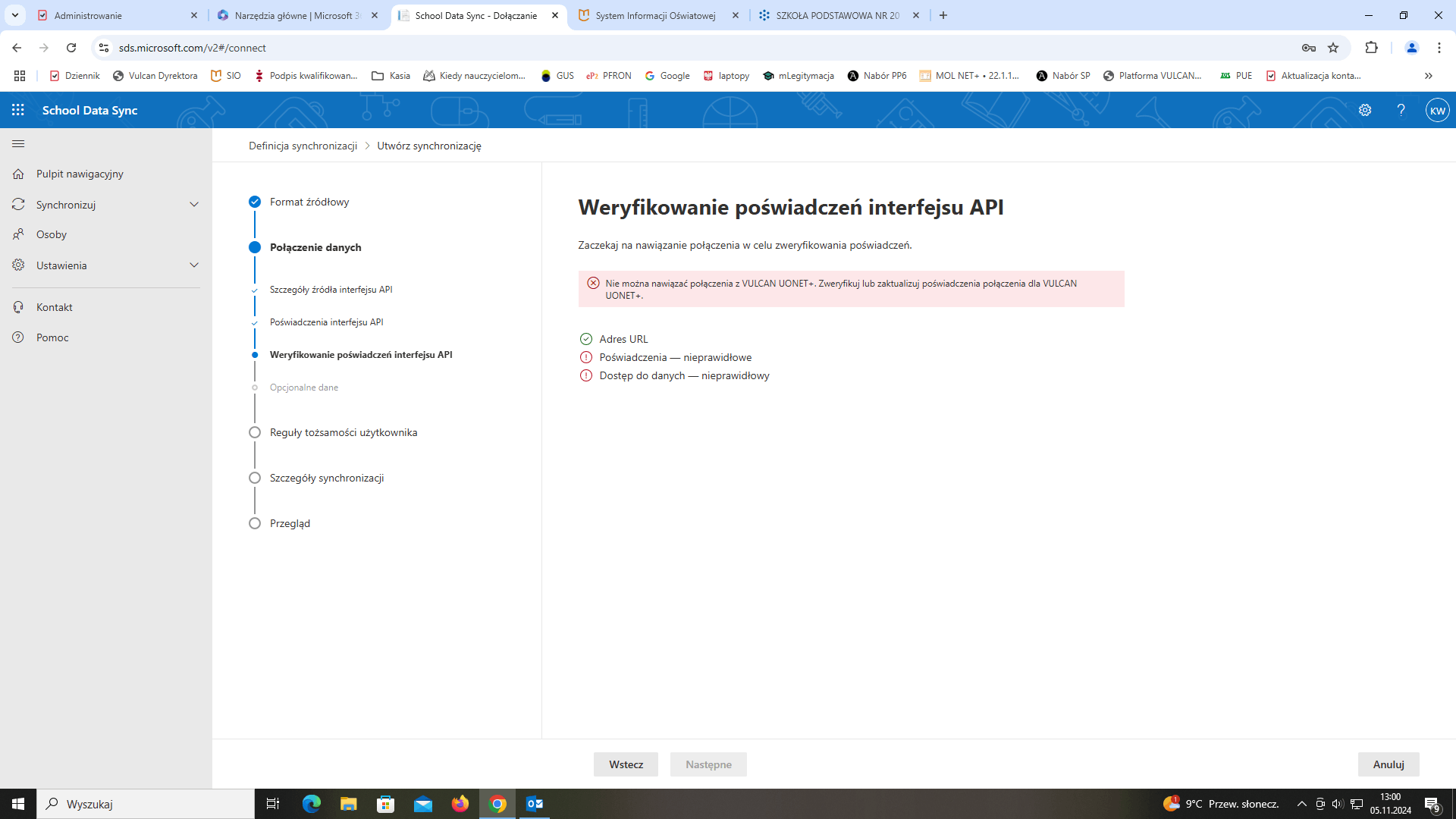Open Task View from taskbar
The width and height of the screenshot is (1456, 819).
pos(273,804)
